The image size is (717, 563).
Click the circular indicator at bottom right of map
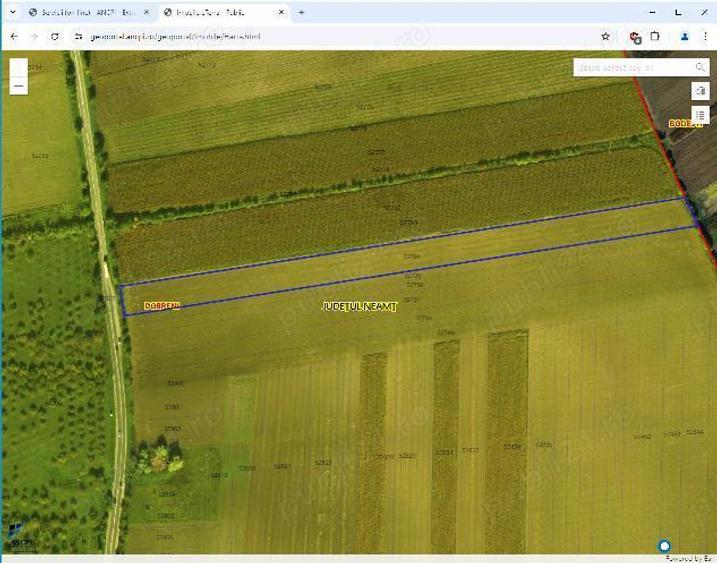(x=664, y=546)
